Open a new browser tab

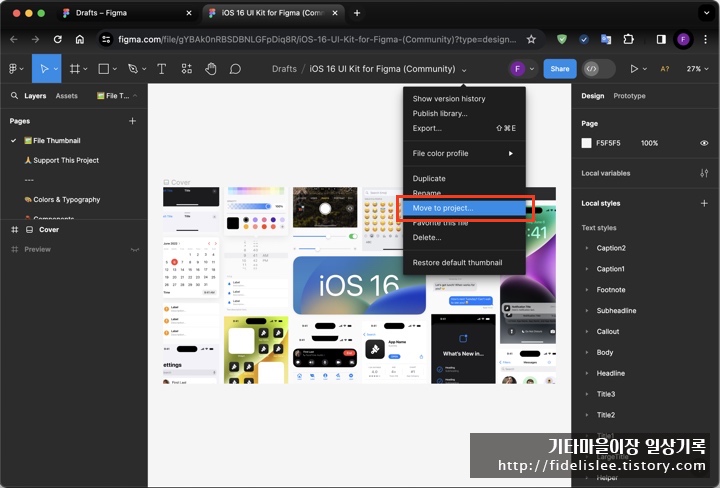pyautogui.click(x=357, y=13)
